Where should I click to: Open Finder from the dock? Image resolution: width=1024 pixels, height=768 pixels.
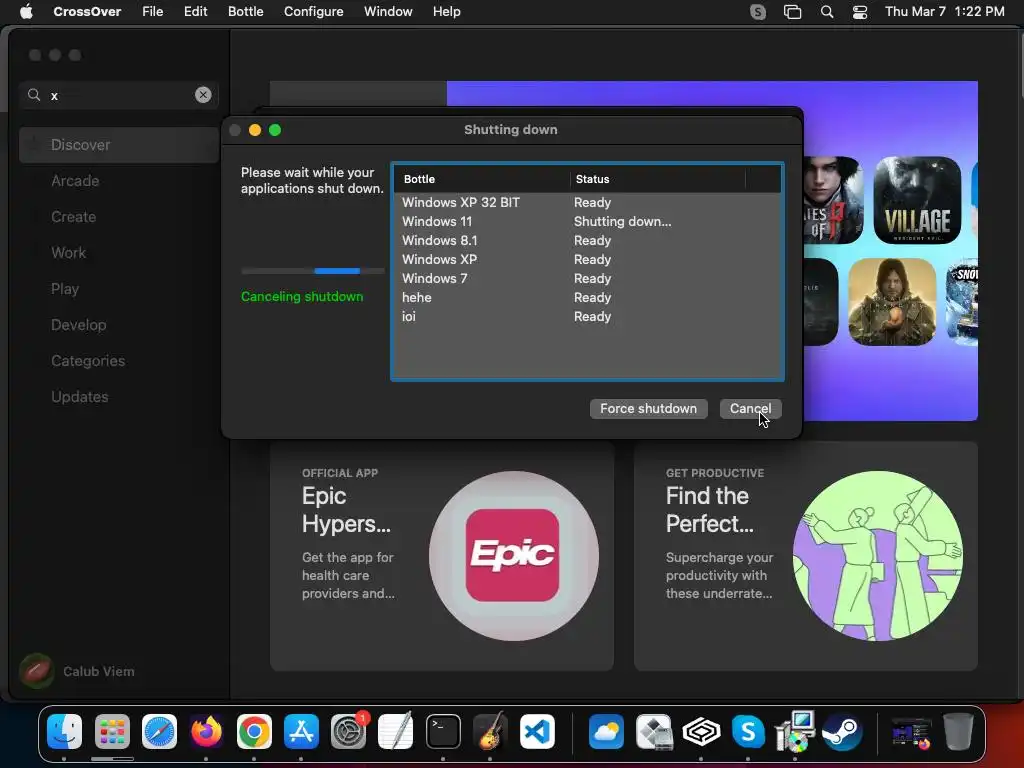[x=65, y=731]
